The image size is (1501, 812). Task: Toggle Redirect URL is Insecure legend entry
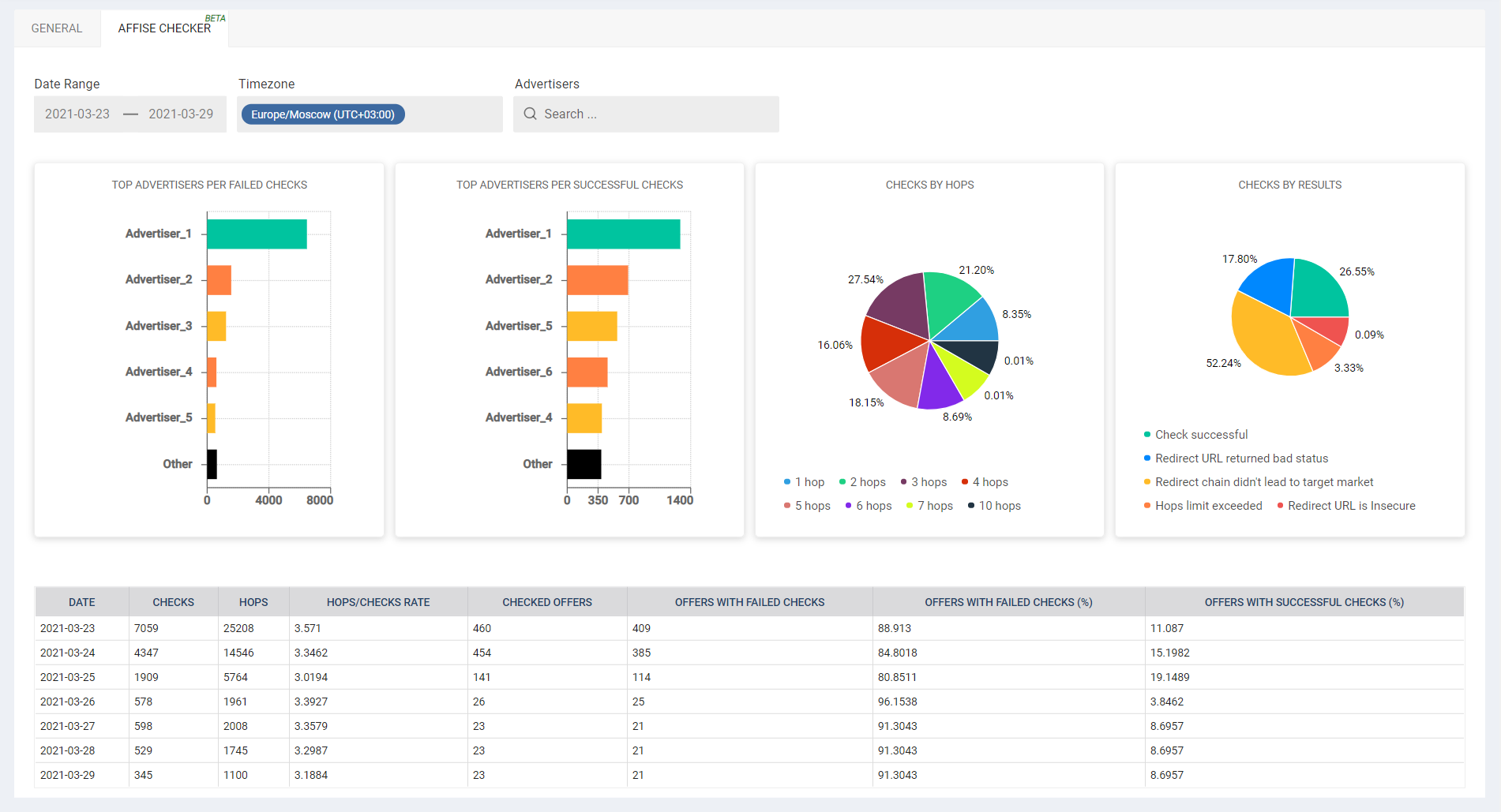click(1345, 506)
